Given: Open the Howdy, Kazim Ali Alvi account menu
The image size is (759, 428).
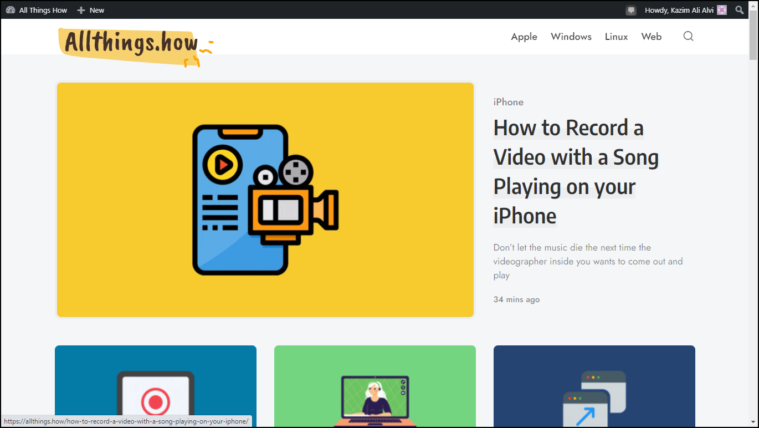Looking at the screenshot, I should 685,10.
